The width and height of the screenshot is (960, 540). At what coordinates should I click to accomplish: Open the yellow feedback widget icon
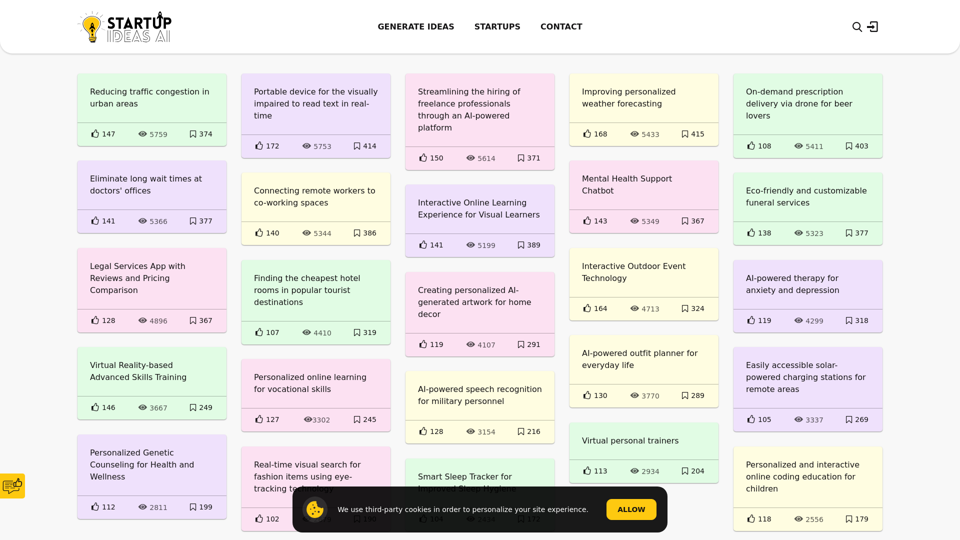tap(12, 486)
